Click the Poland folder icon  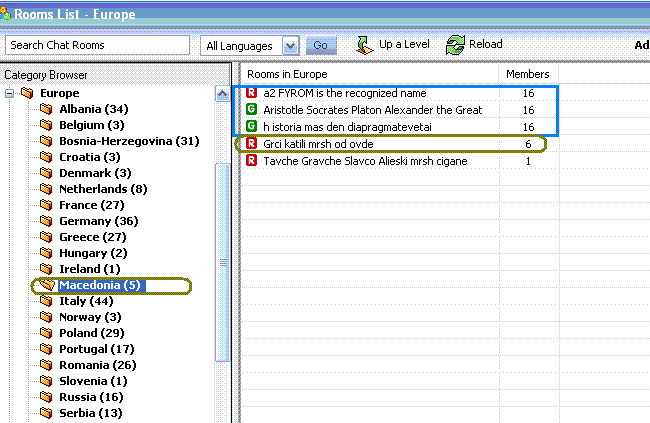[x=46, y=333]
